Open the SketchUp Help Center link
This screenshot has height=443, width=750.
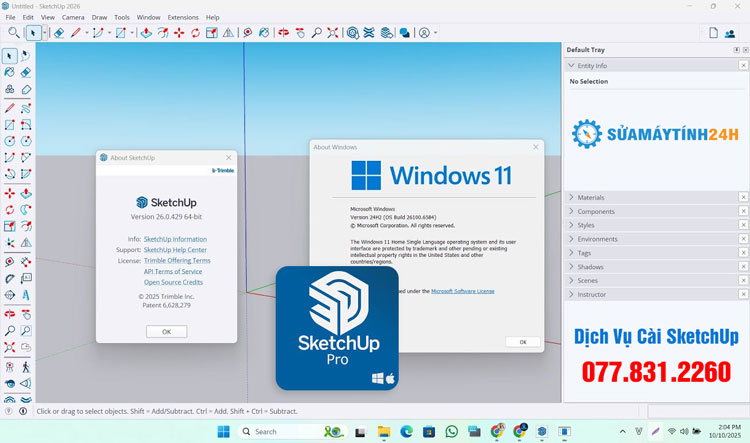[x=175, y=250]
